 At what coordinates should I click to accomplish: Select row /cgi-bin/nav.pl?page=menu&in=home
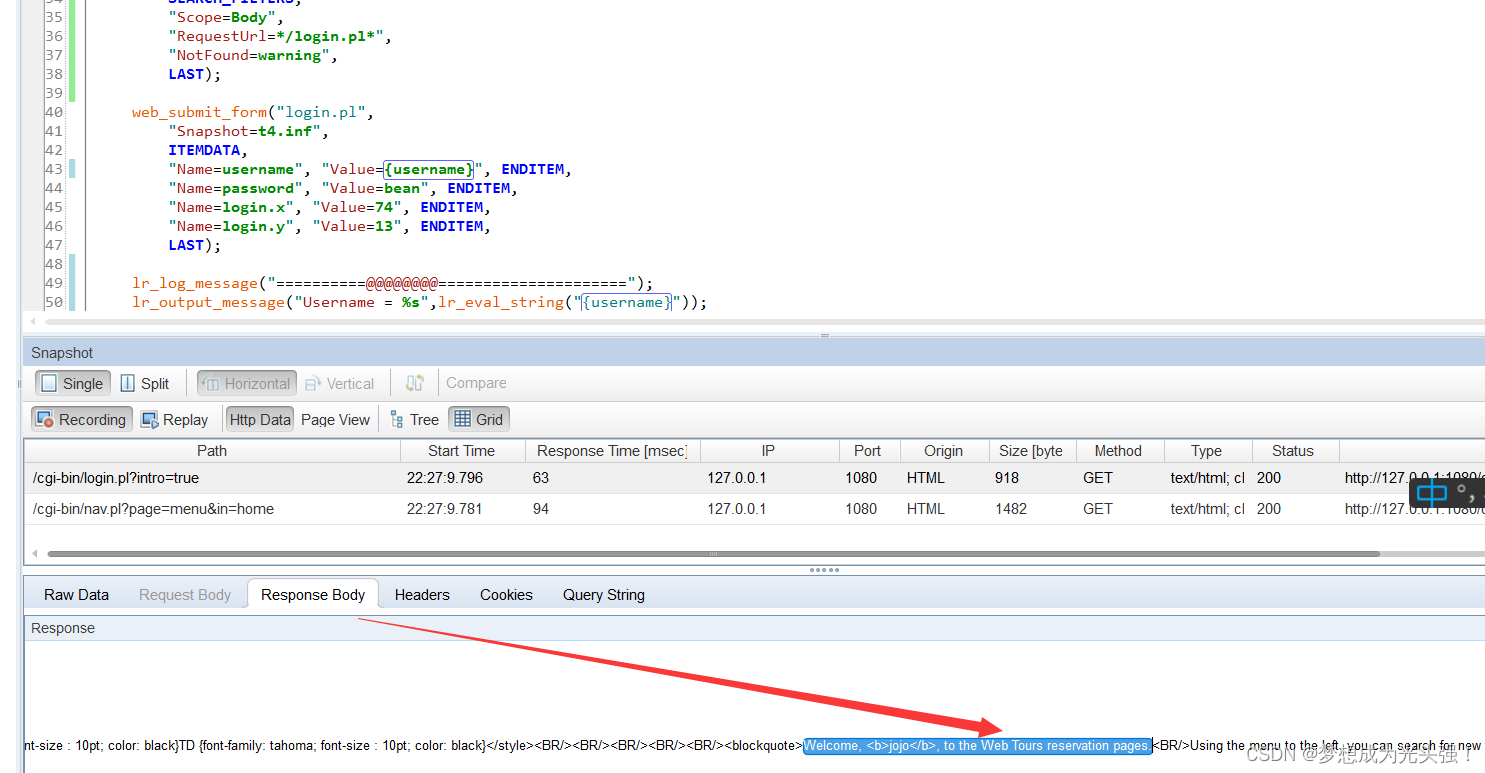pos(755,509)
